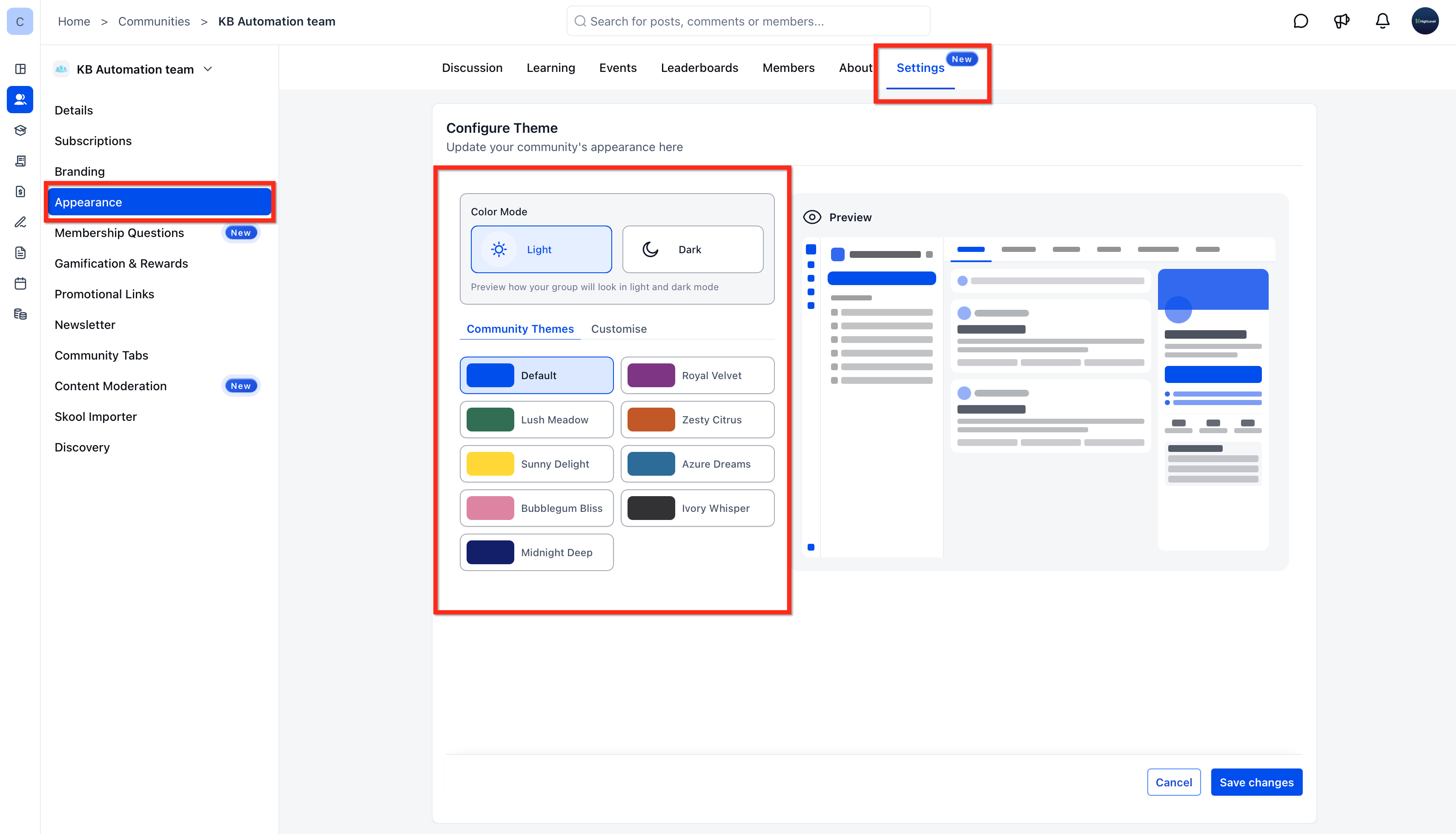Image resolution: width=1456 pixels, height=834 pixels.
Task: Switch to the Leaderboards tab
Action: pyautogui.click(x=699, y=68)
